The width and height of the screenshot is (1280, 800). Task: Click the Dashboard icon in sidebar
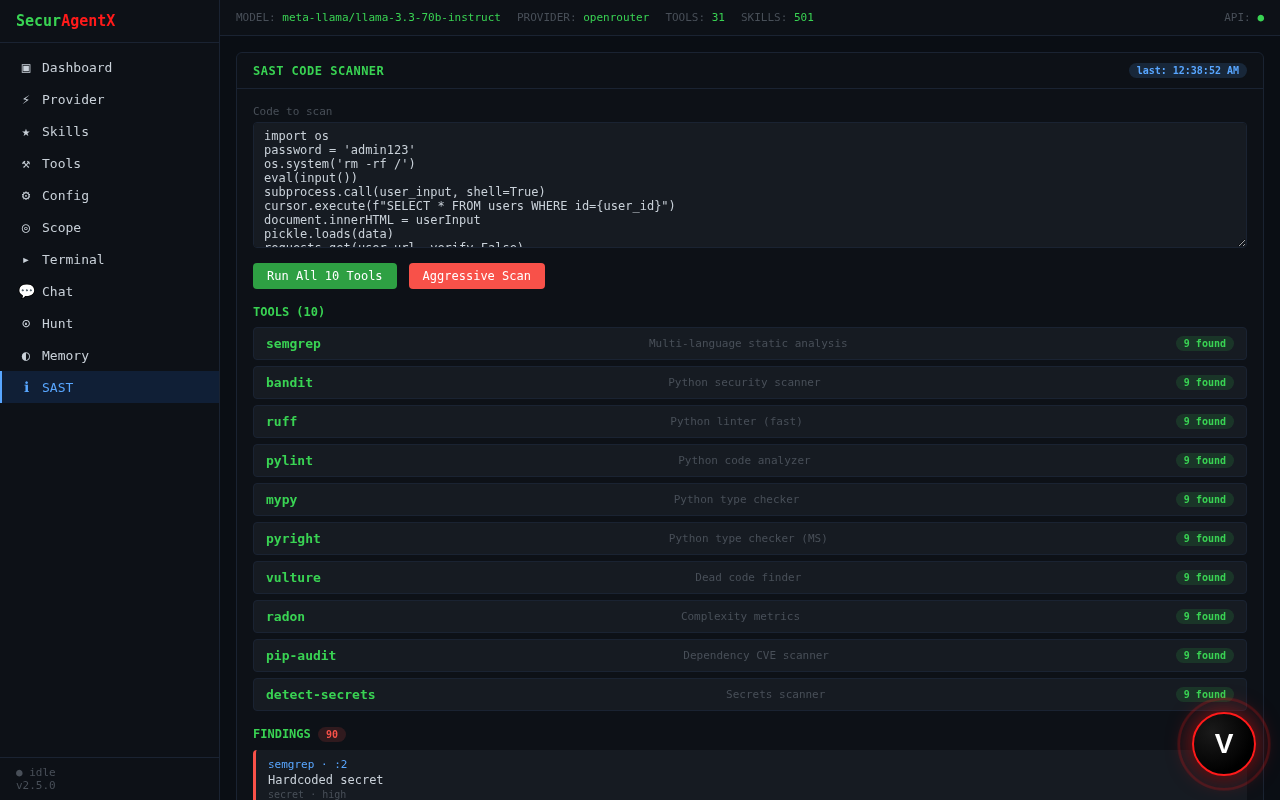[26, 67]
